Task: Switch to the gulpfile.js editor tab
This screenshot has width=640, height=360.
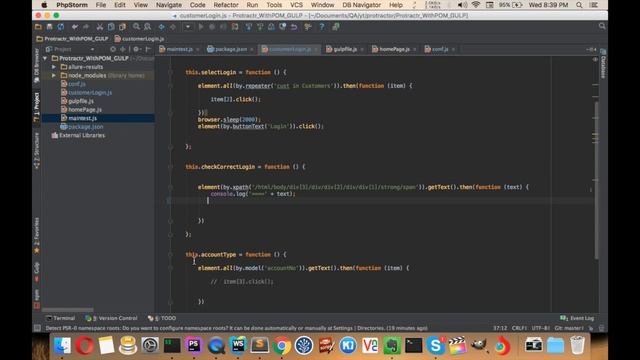Action: 345,49
